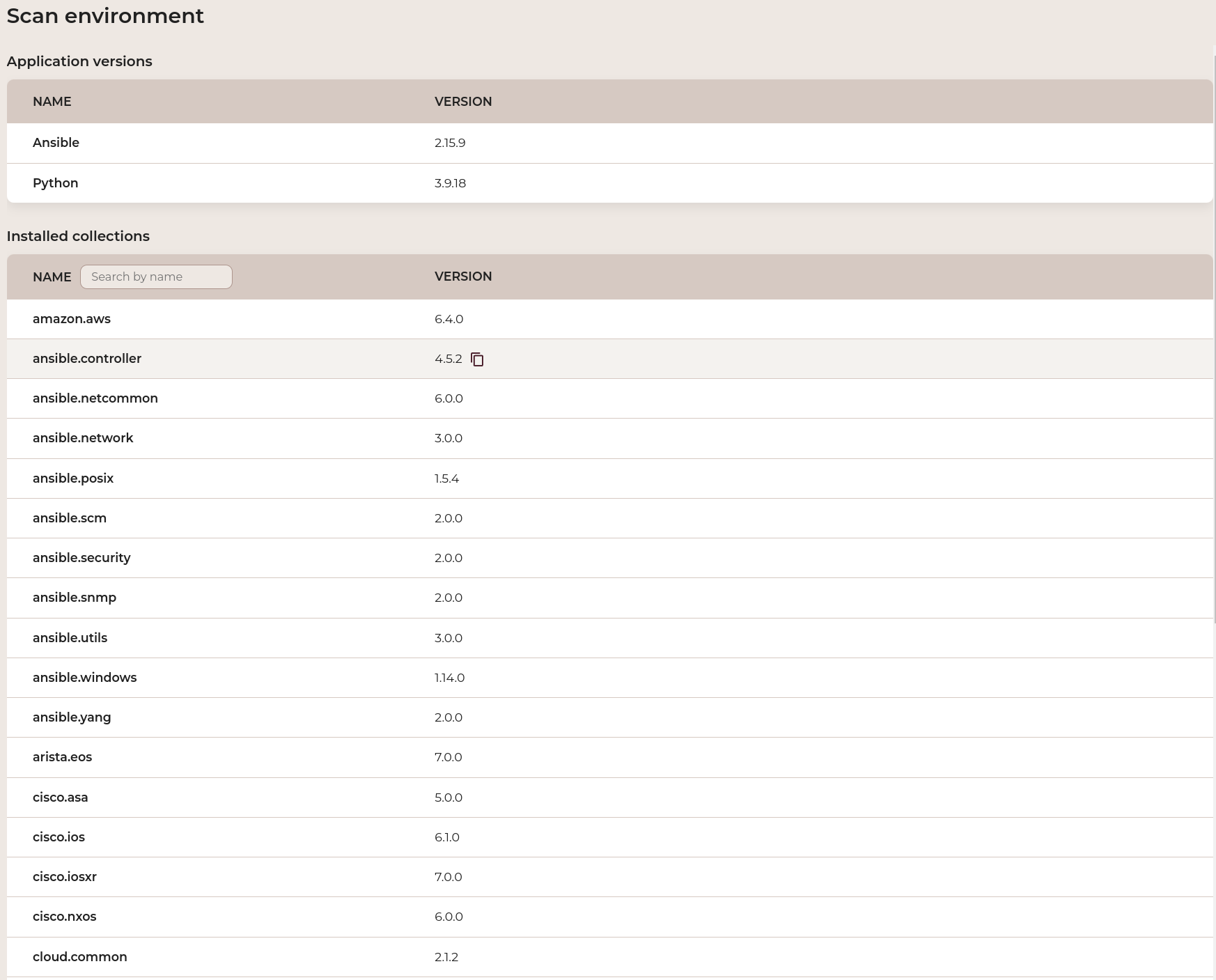The width and height of the screenshot is (1216, 980).
Task: Click Python version value 3.9.18
Action: click(450, 183)
